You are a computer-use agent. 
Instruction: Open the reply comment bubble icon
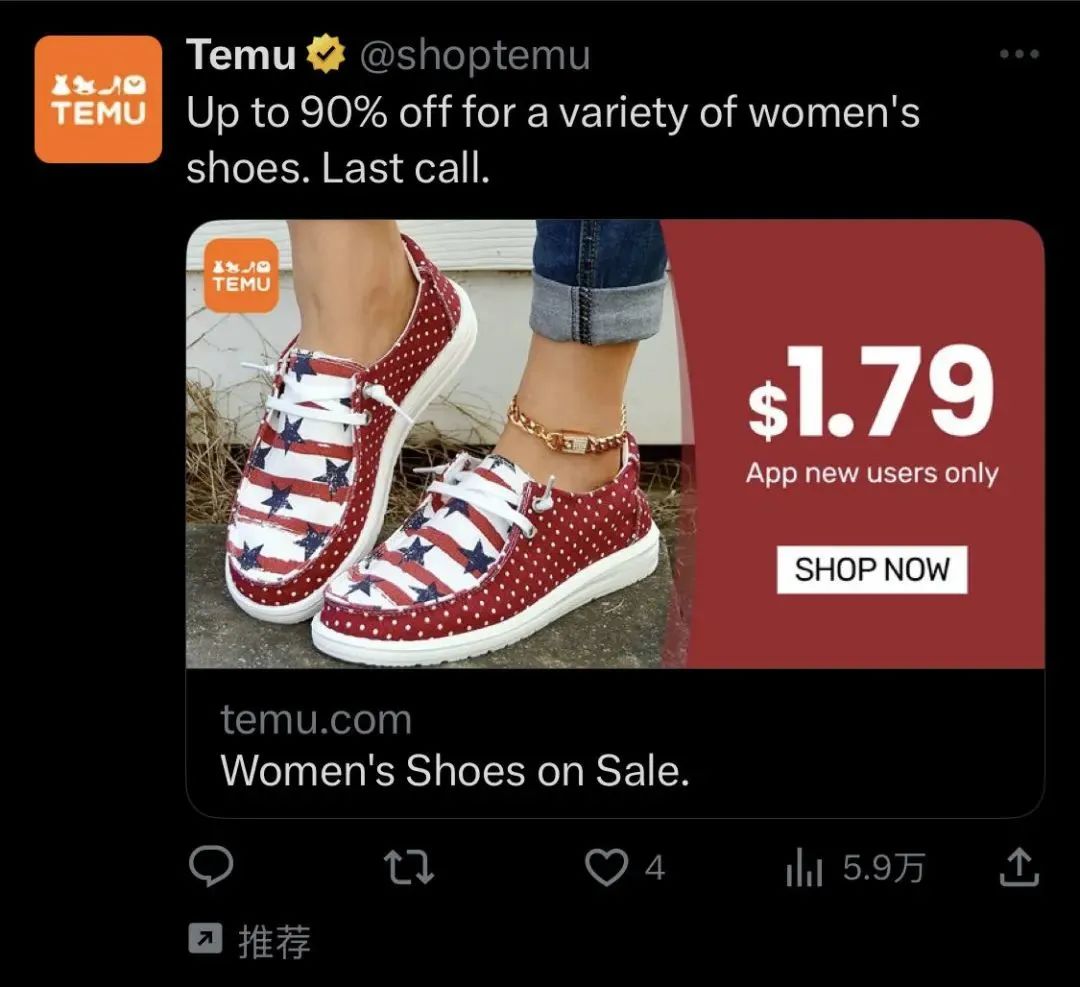coord(211,866)
